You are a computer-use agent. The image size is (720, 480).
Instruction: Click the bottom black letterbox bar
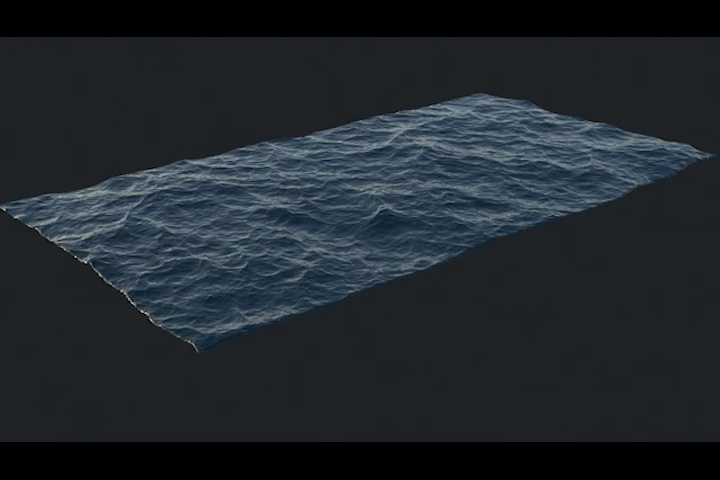[x=360, y=460]
